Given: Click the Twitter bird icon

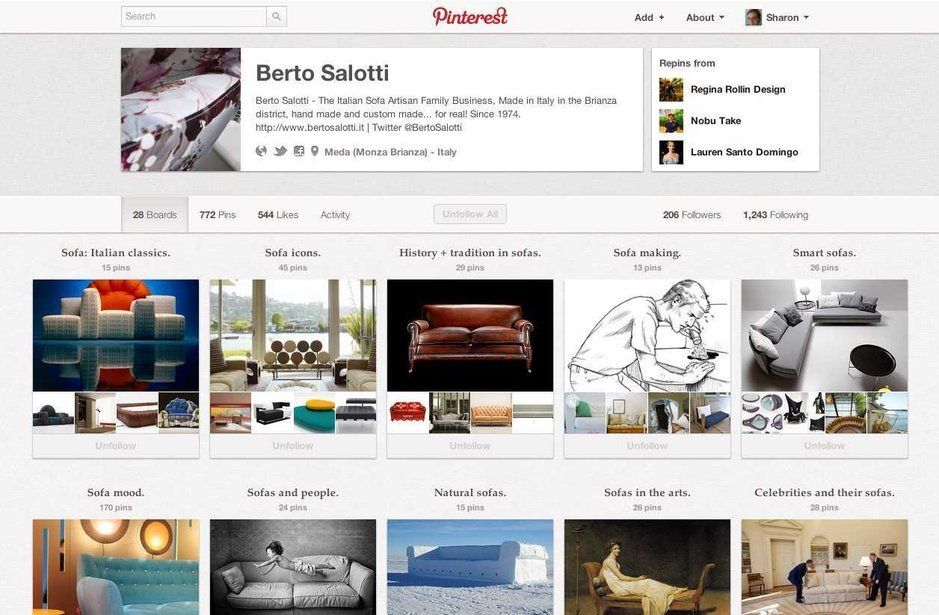Looking at the screenshot, I should pyautogui.click(x=280, y=152).
